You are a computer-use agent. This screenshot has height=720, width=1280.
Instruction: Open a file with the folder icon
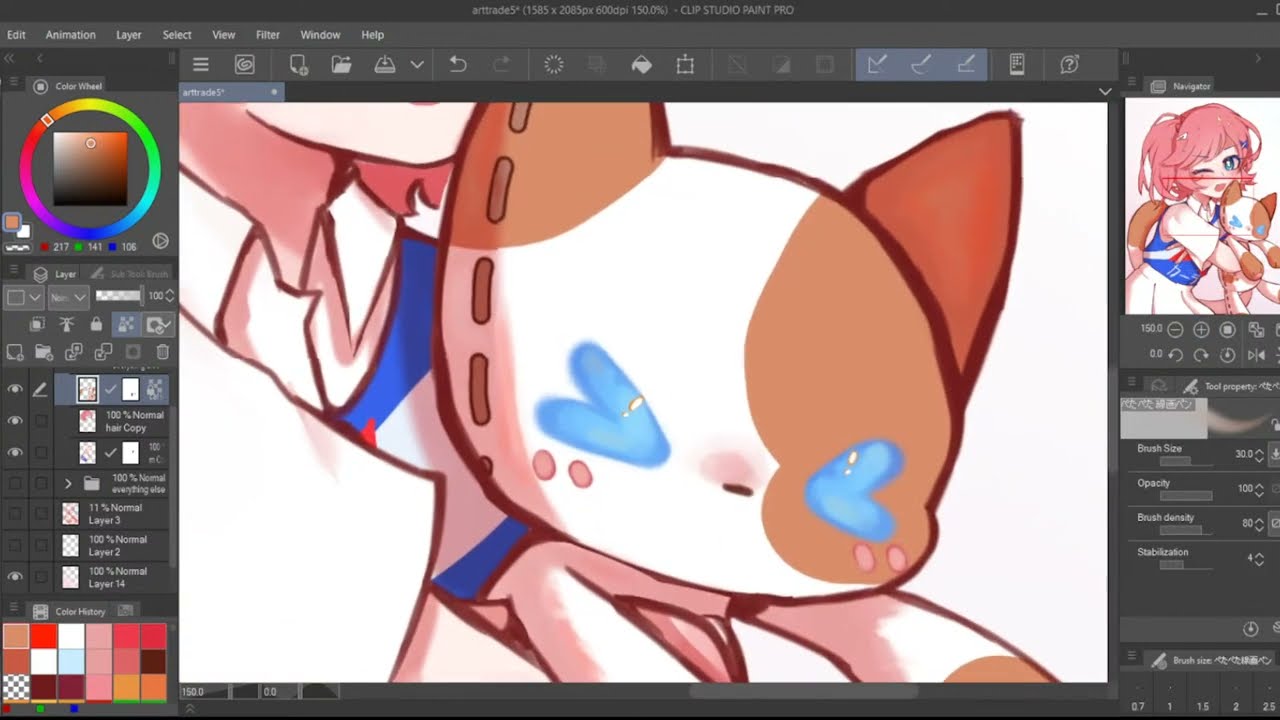(x=341, y=65)
